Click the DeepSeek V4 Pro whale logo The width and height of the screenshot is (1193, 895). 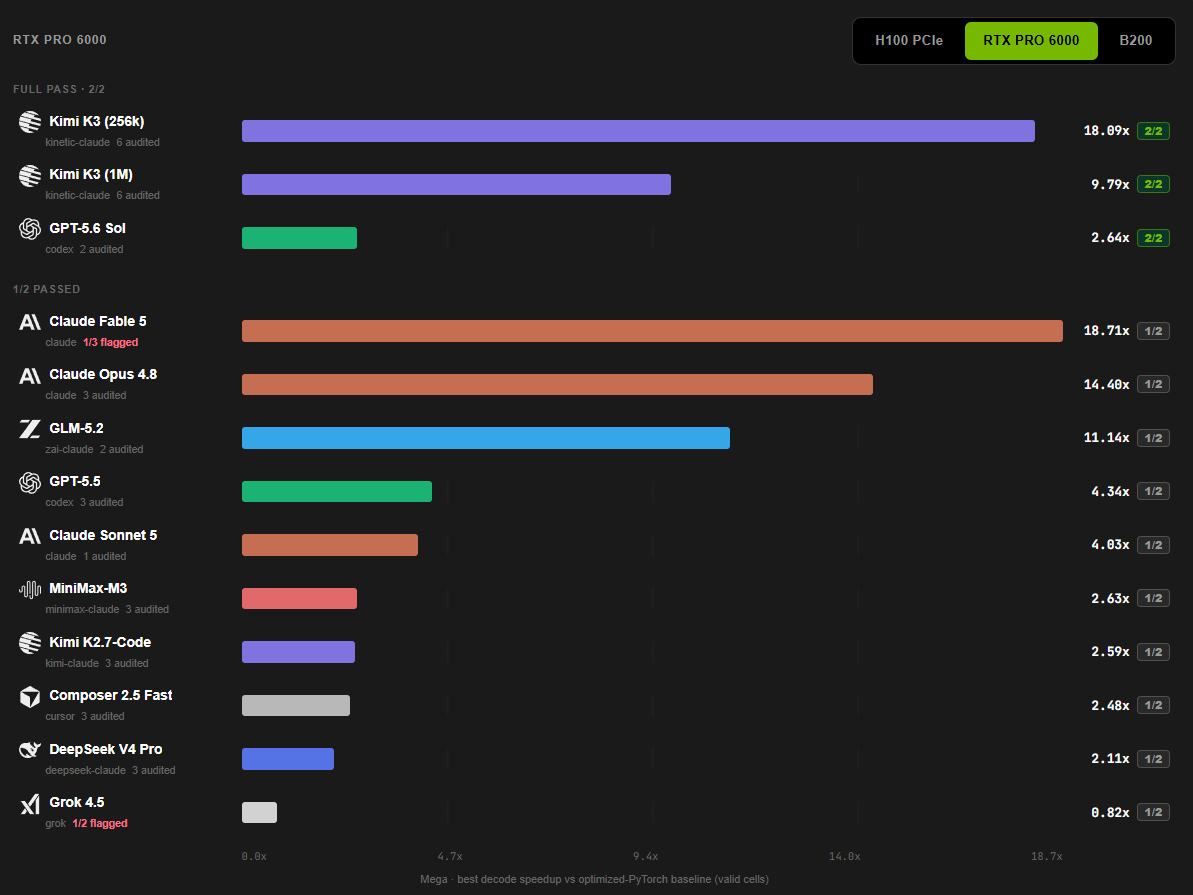[x=30, y=750]
